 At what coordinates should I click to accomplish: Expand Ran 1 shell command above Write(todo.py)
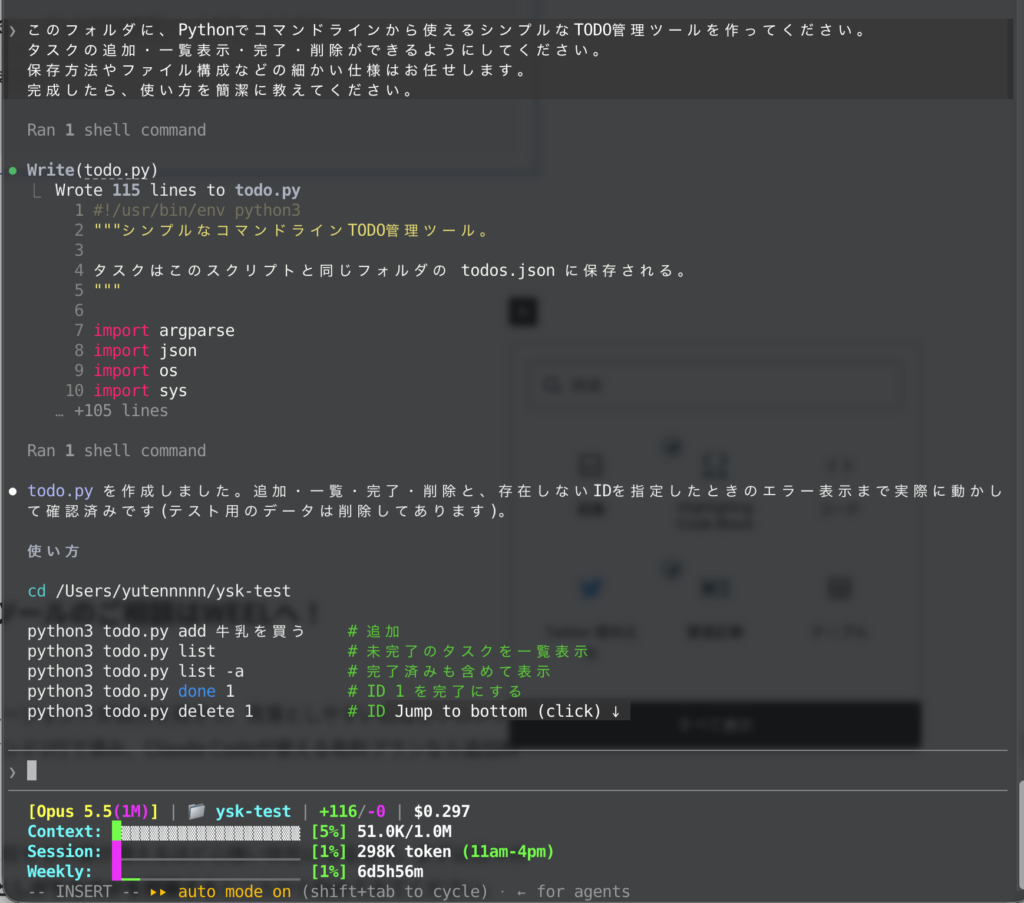(x=116, y=131)
